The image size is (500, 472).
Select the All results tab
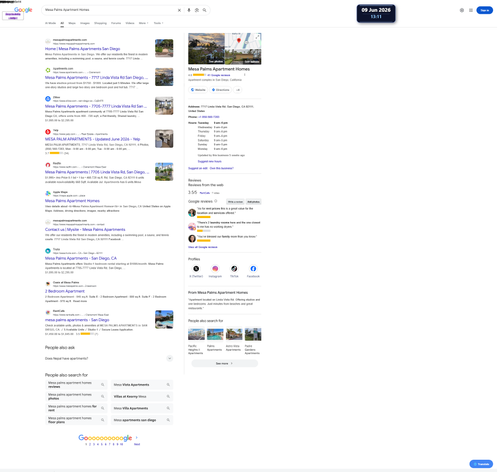pyautogui.click(x=62, y=23)
